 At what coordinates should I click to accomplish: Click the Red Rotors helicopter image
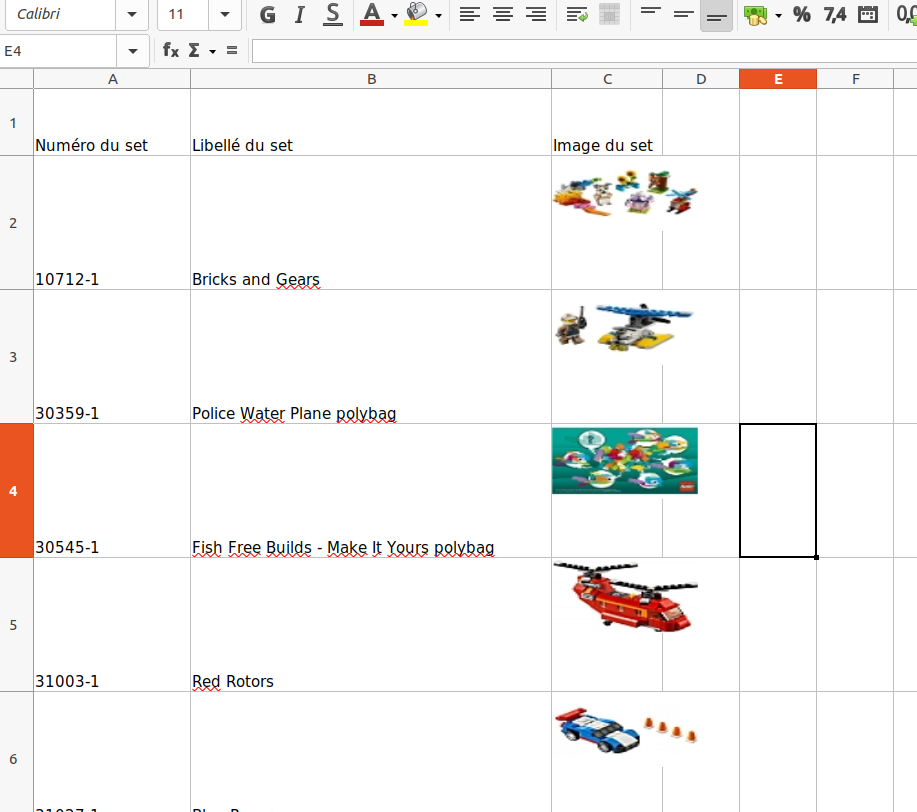point(625,597)
